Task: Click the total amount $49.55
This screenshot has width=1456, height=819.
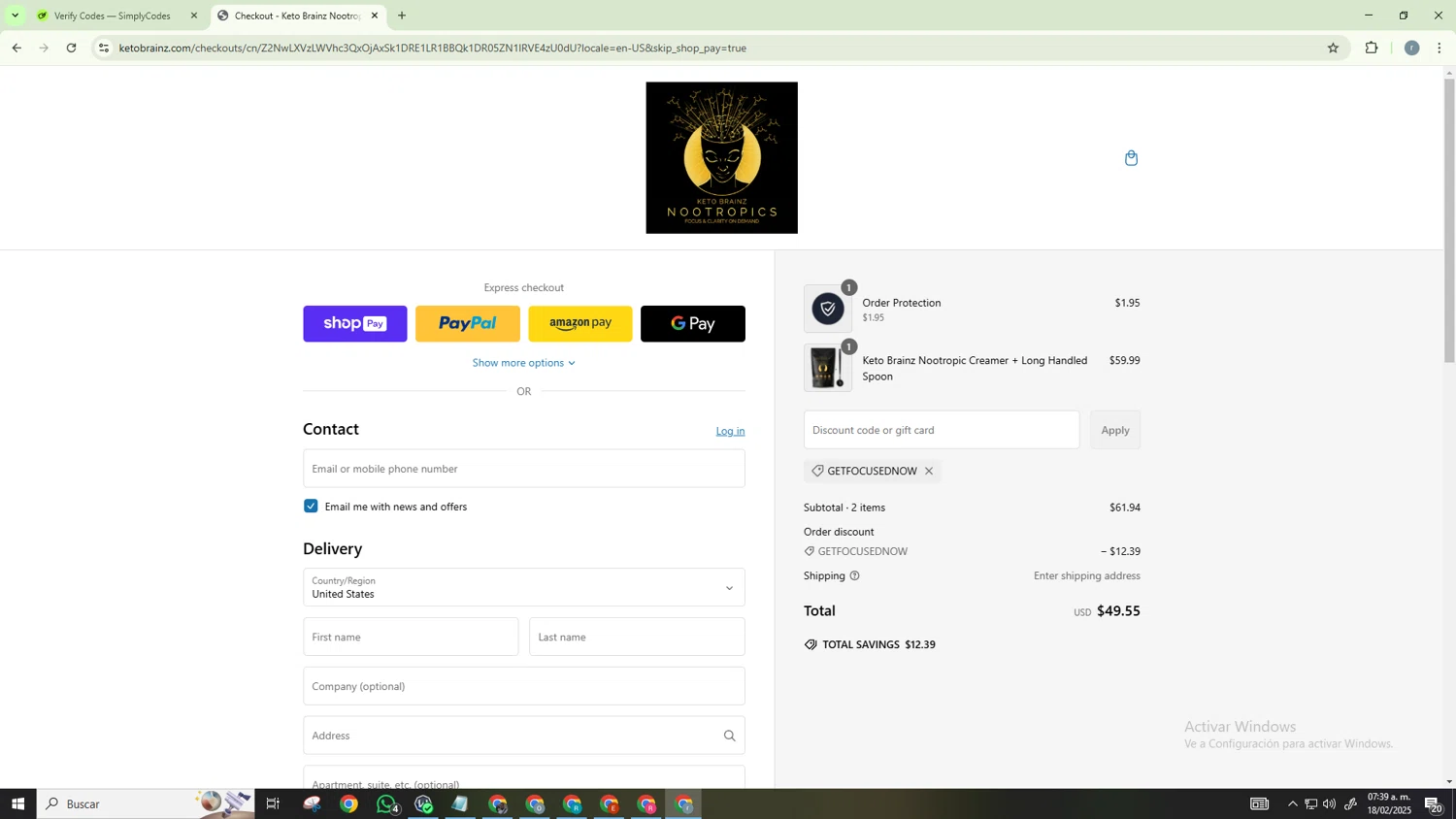Action: point(1118,611)
